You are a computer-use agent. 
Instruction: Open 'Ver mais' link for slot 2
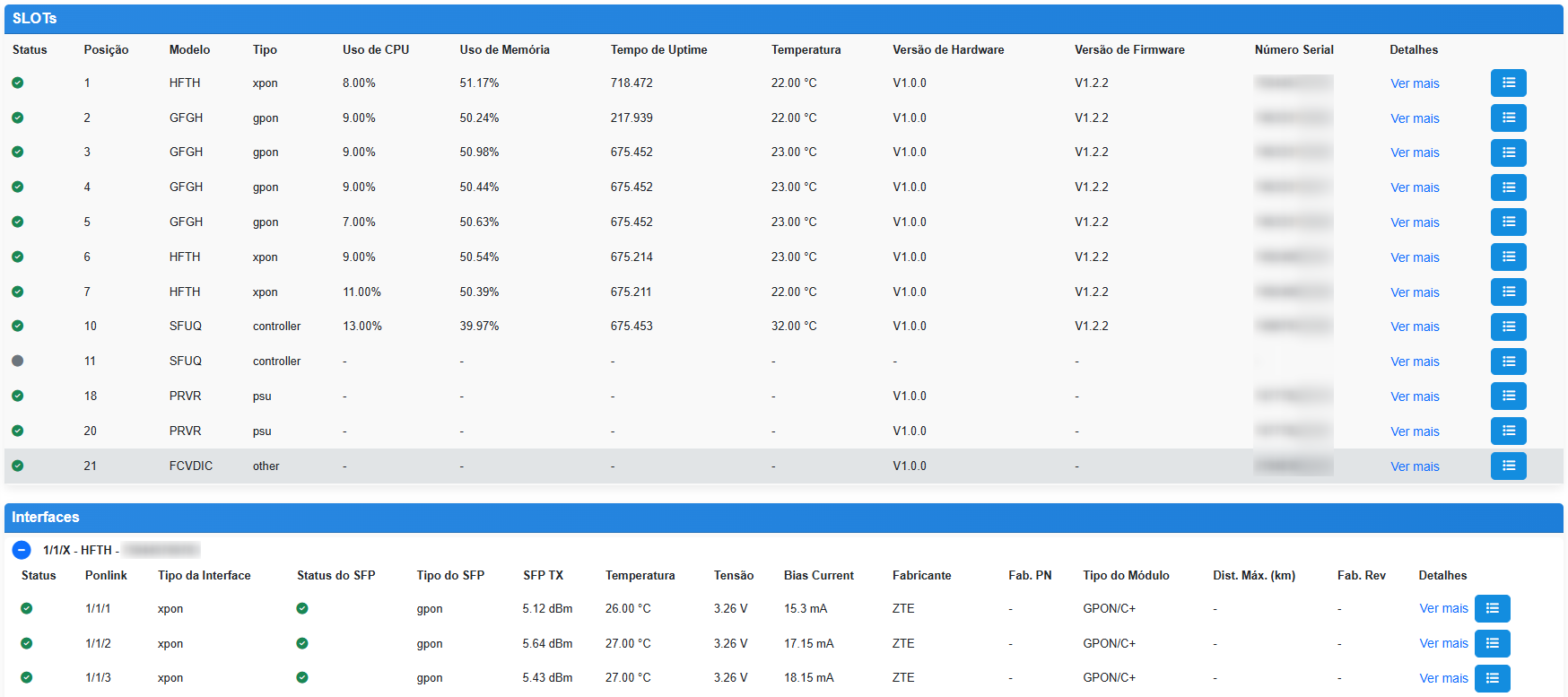point(1415,118)
